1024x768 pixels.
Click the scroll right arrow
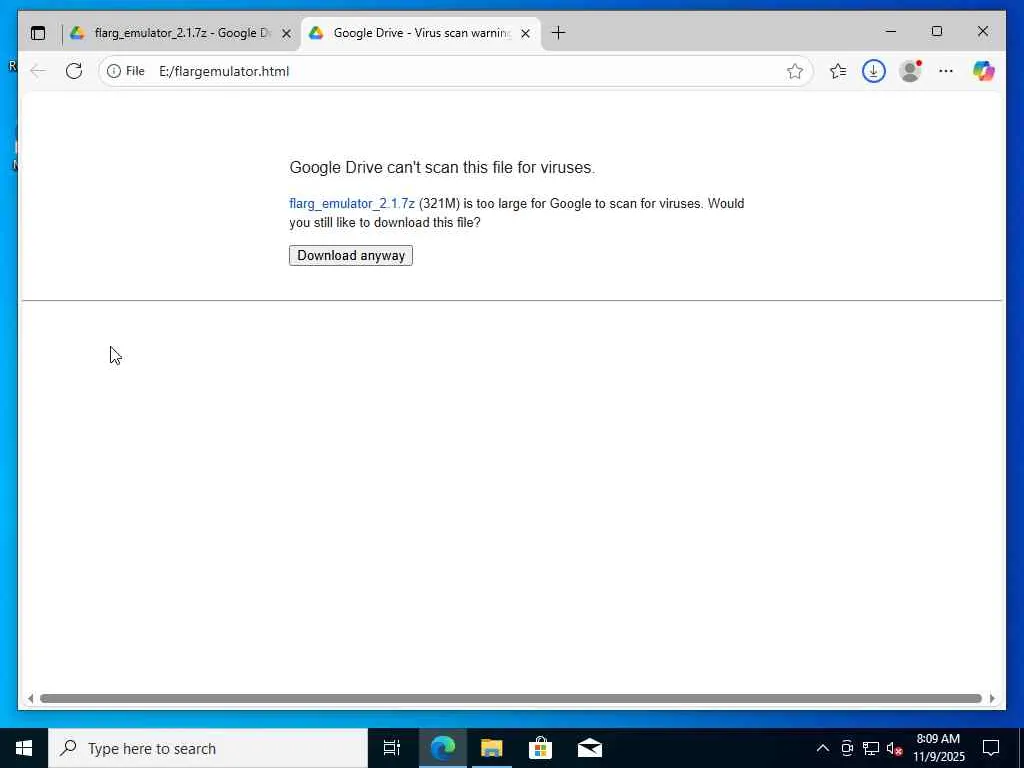point(992,699)
